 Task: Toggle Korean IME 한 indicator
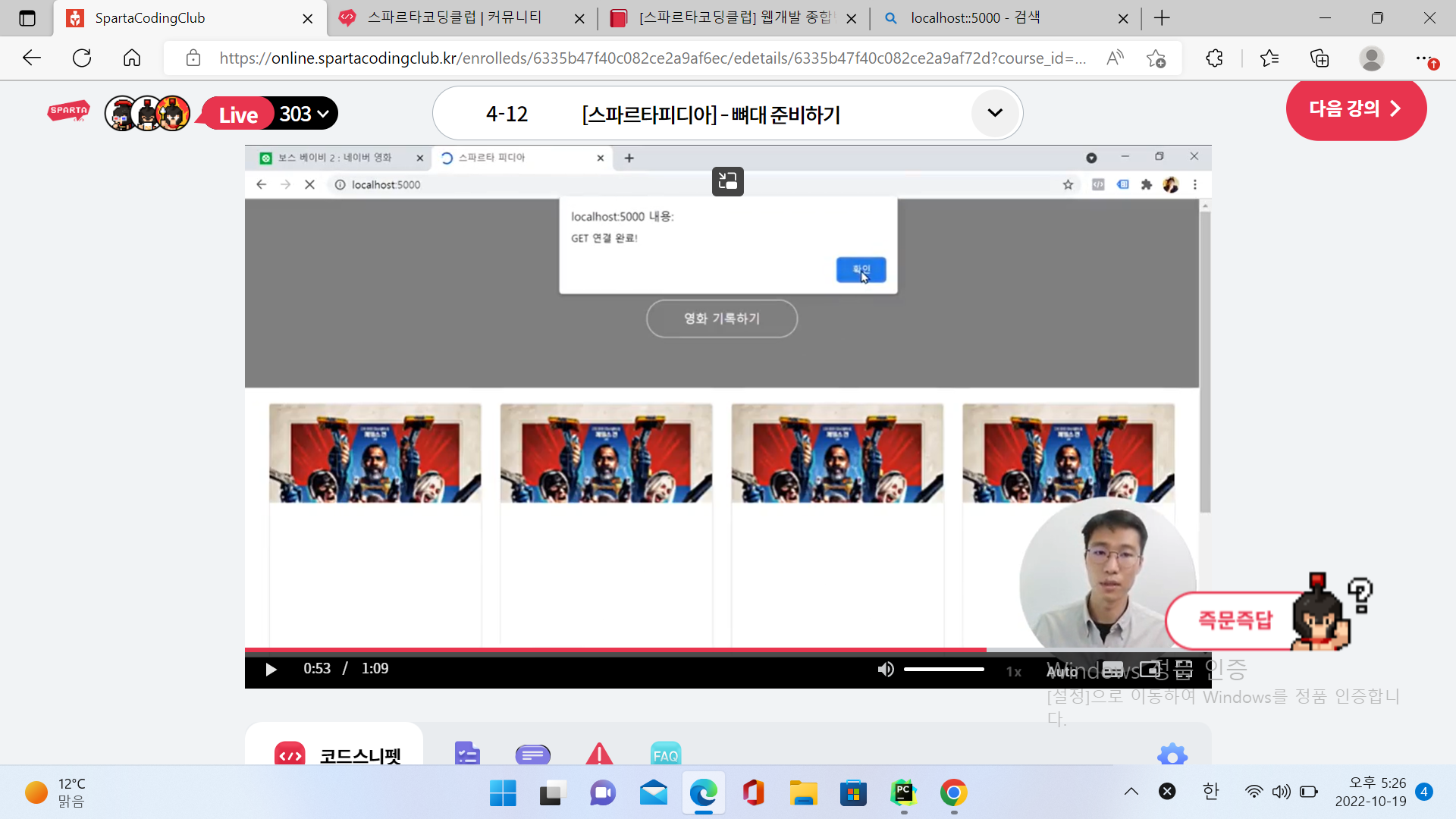tap(1210, 792)
